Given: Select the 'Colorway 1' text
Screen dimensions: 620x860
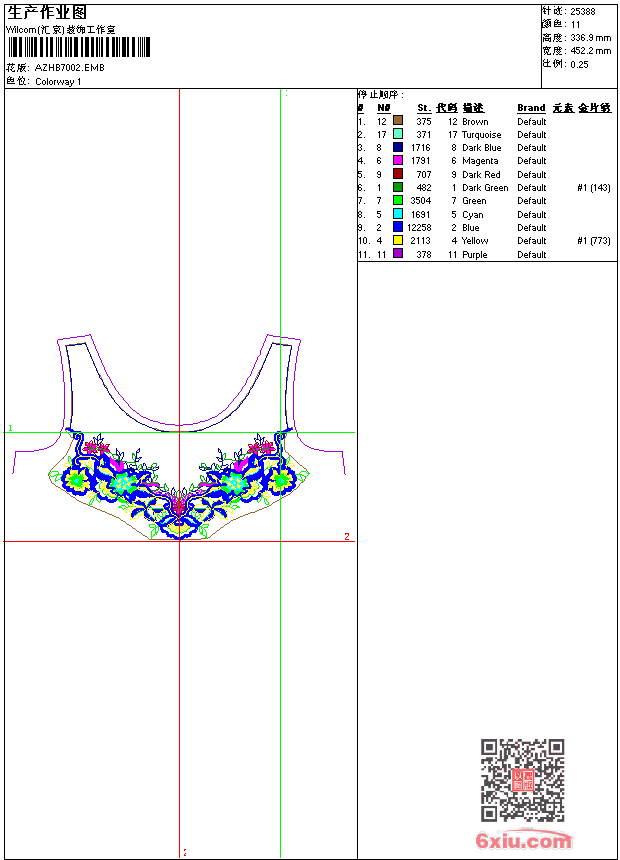Looking at the screenshot, I should [x=58, y=82].
